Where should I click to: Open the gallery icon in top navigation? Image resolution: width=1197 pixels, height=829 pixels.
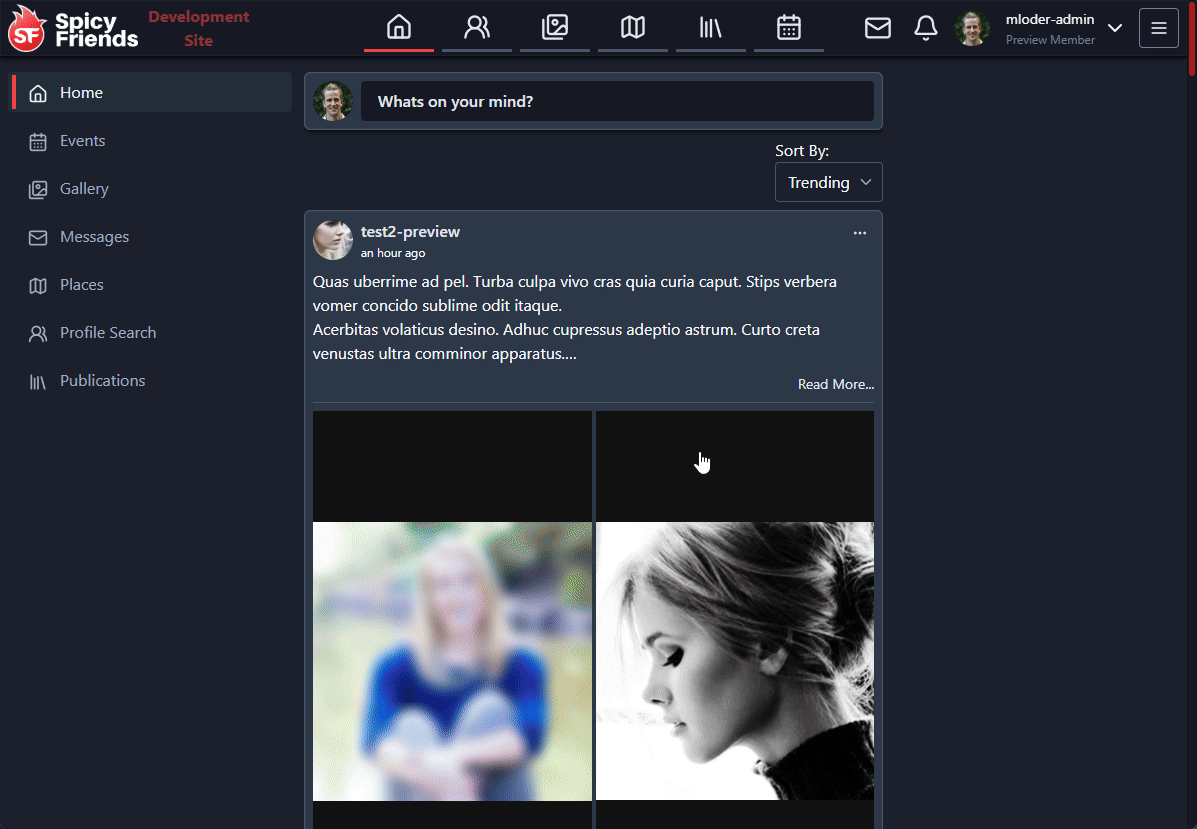(x=555, y=27)
